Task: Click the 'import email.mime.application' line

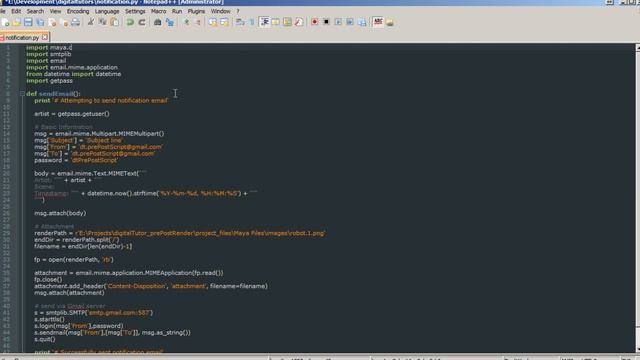Action: coord(72,67)
